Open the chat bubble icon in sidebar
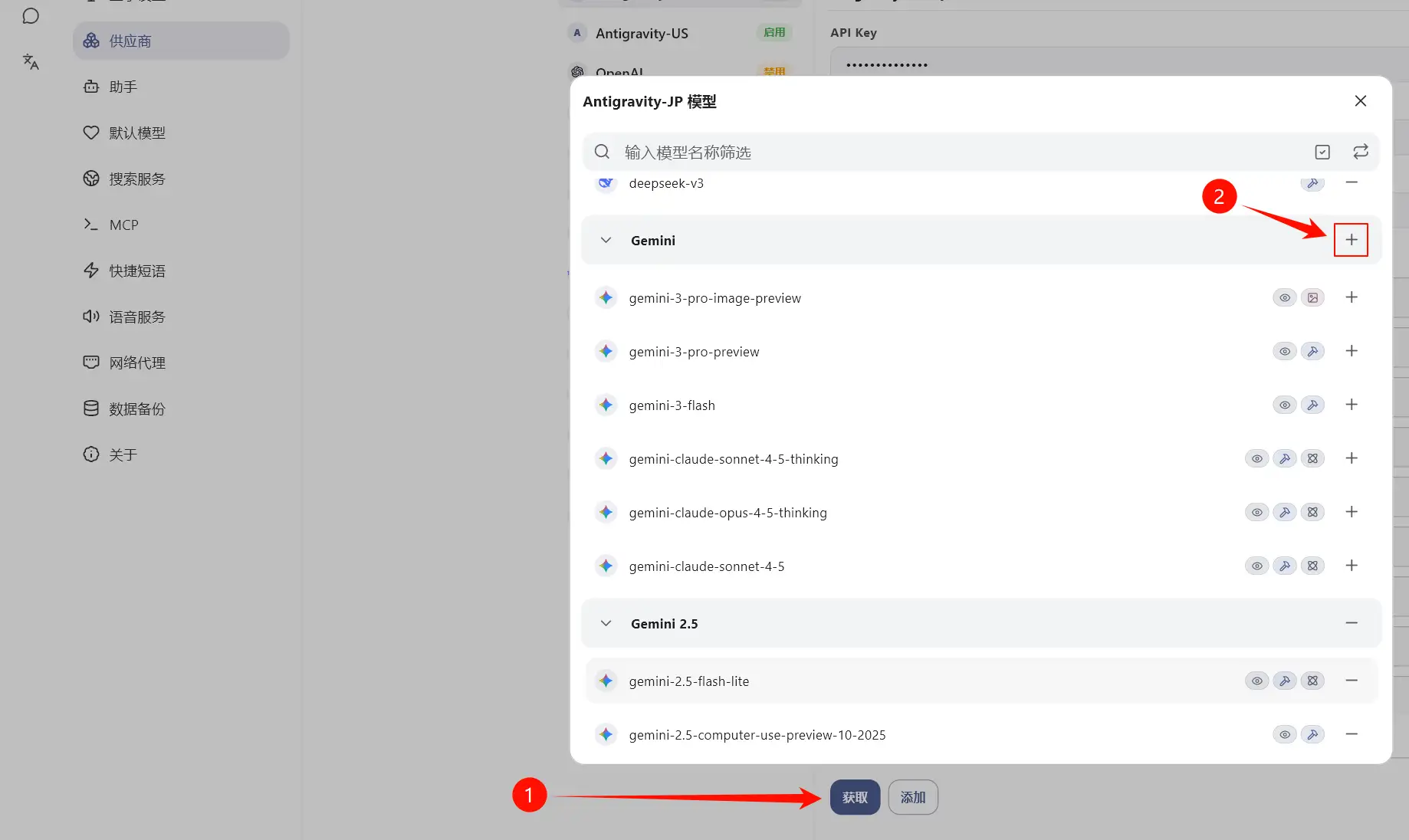 (x=31, y=16)
